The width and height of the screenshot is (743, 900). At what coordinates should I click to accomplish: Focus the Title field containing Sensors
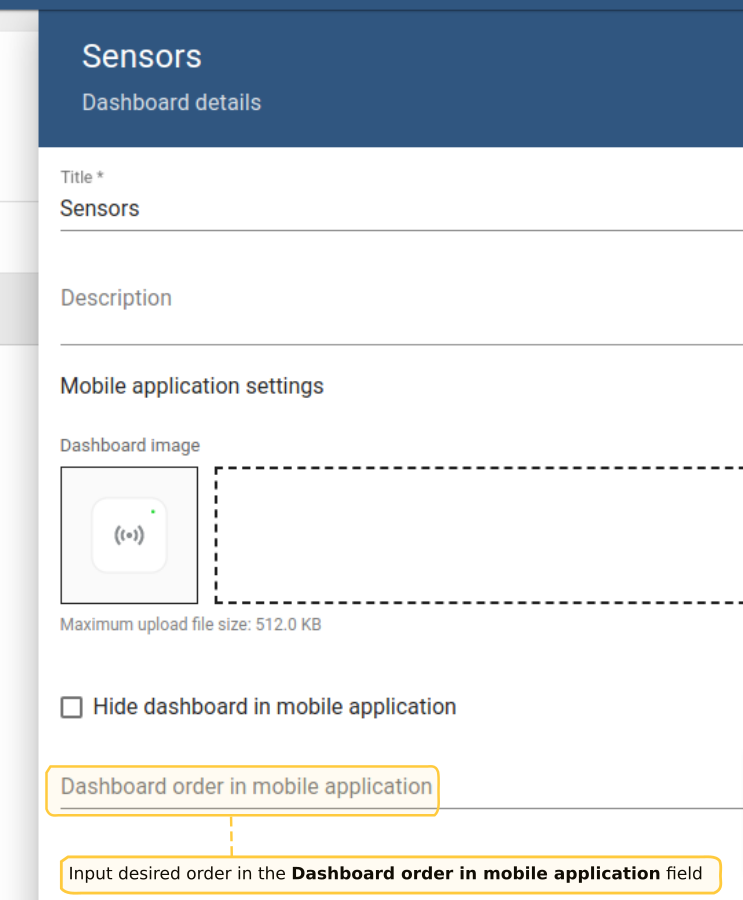400,209
